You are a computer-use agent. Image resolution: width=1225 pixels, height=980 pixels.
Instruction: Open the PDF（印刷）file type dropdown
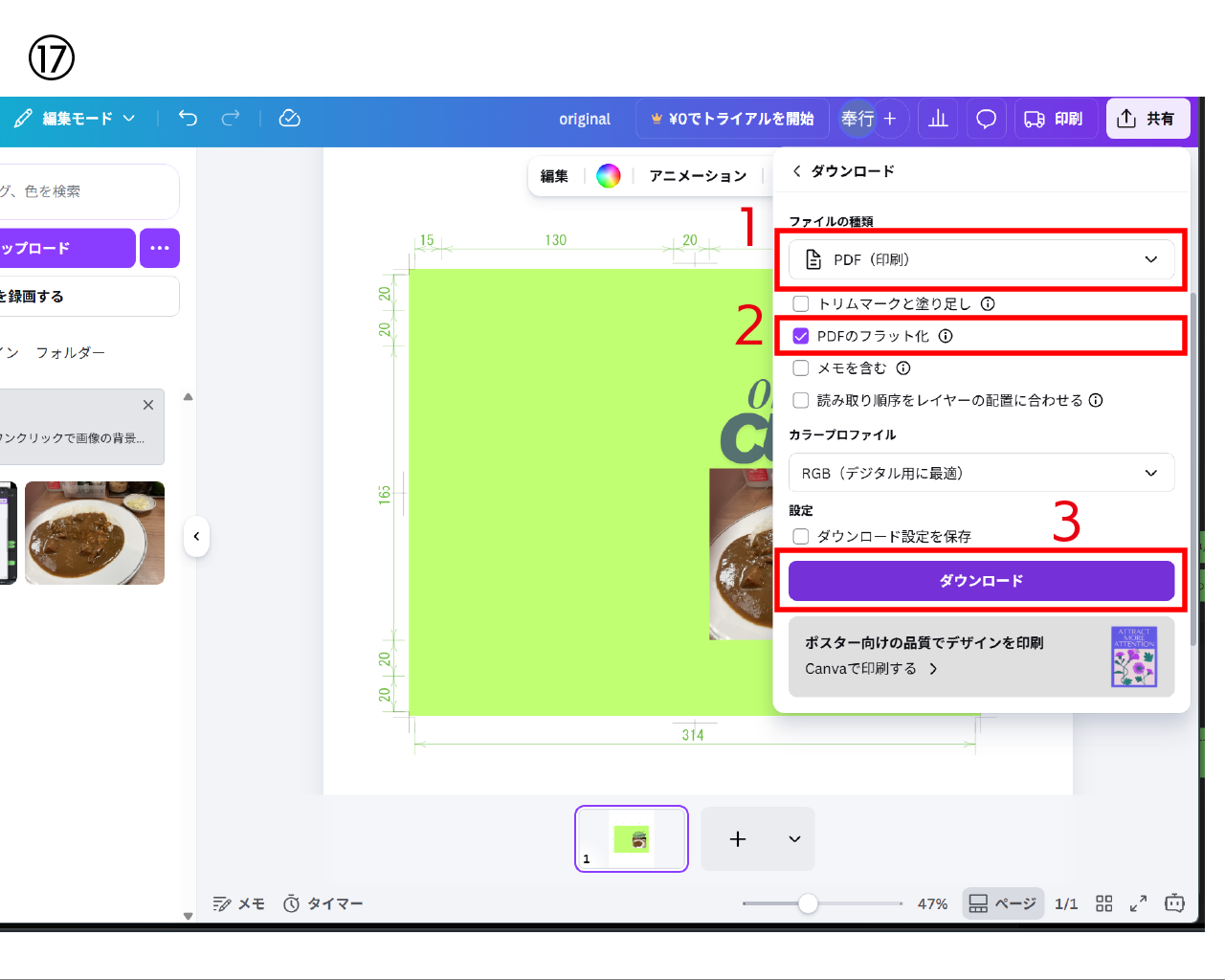981,259
